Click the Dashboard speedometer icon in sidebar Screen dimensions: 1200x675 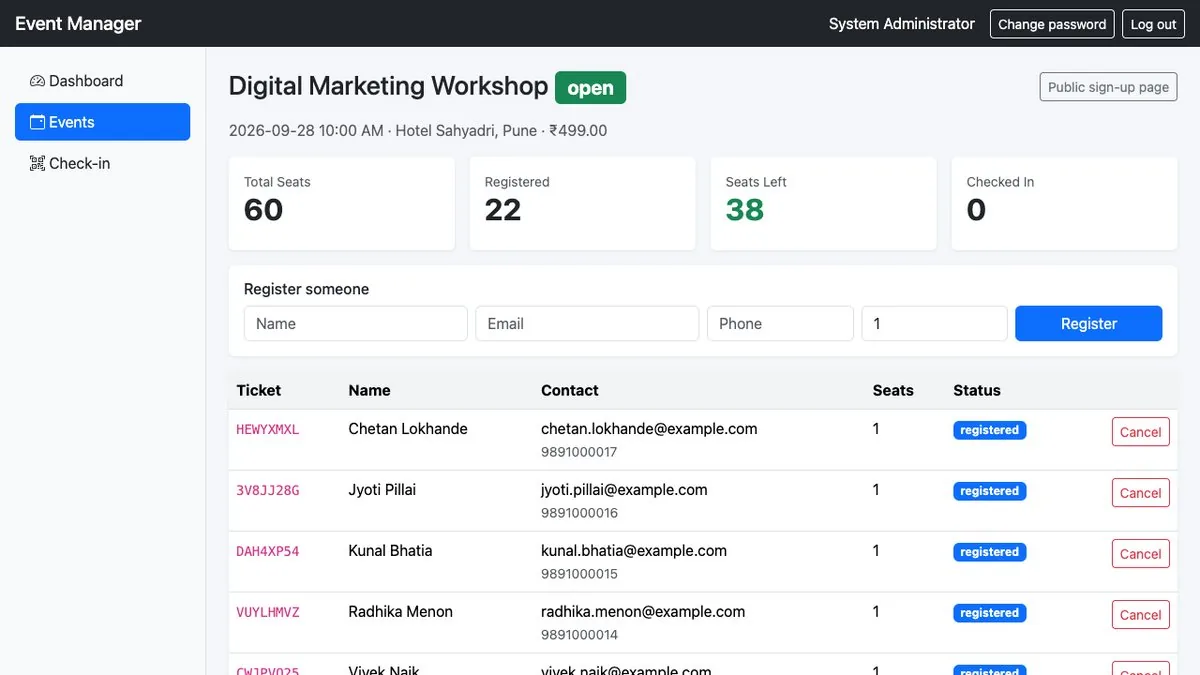point(37,81)
